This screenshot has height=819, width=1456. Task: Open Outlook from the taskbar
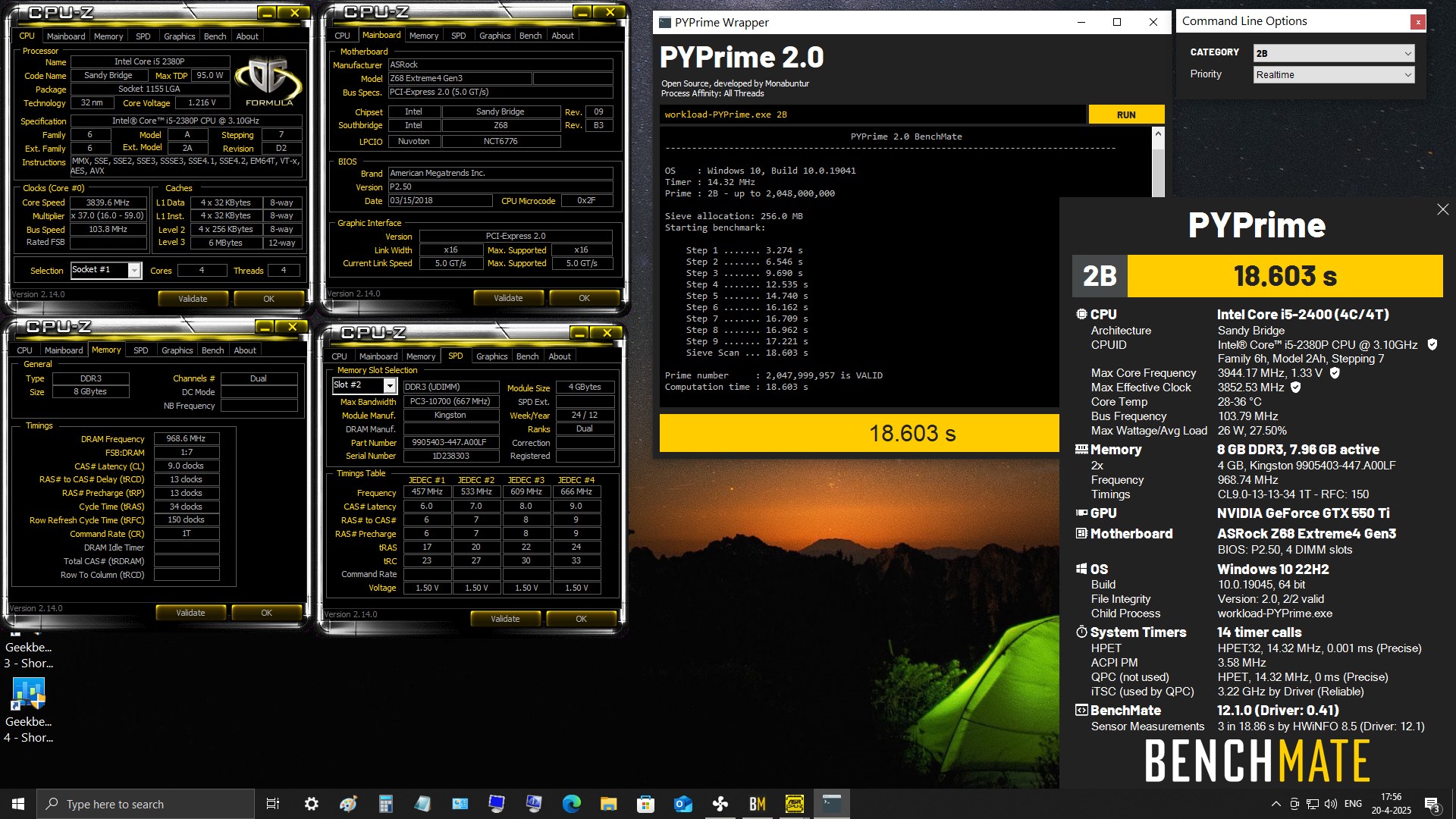coord(682,804)
